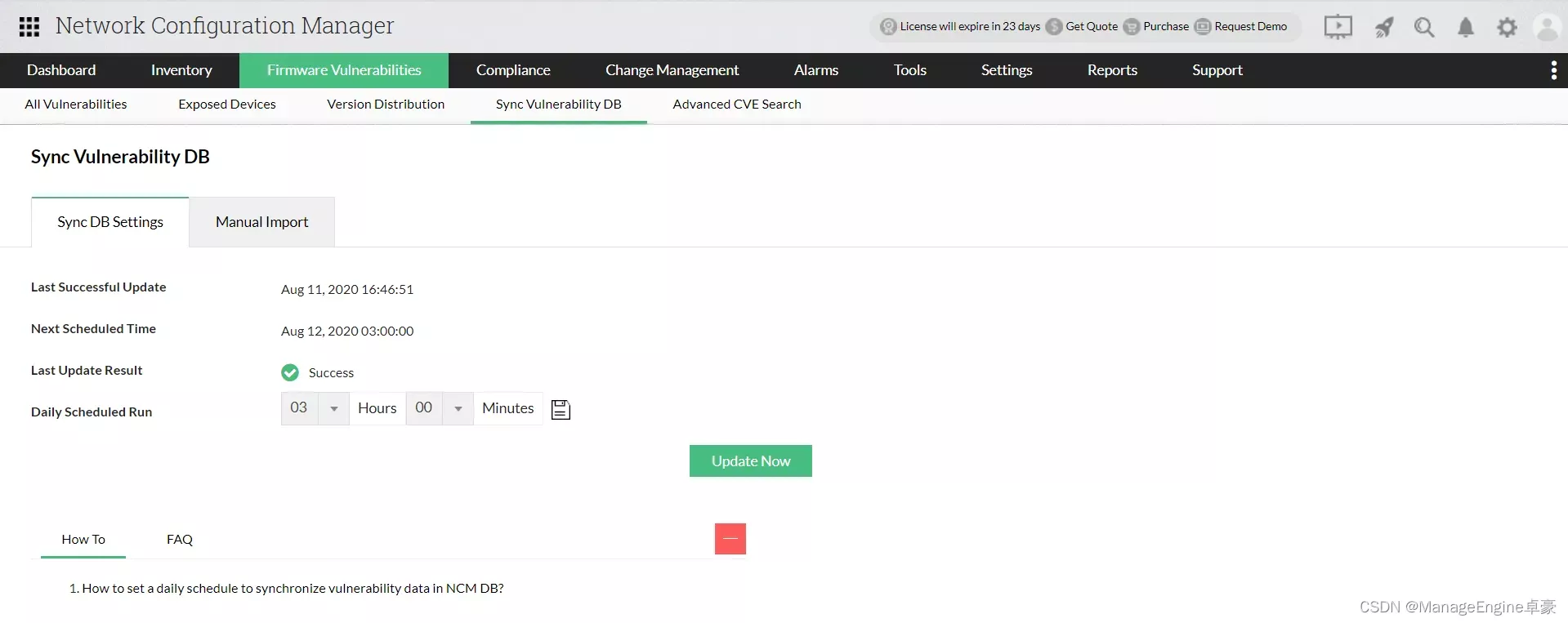The height and width of the screenshot is (623, 1568).
Task: Click the Update Now button
Action: click(751, 461)
